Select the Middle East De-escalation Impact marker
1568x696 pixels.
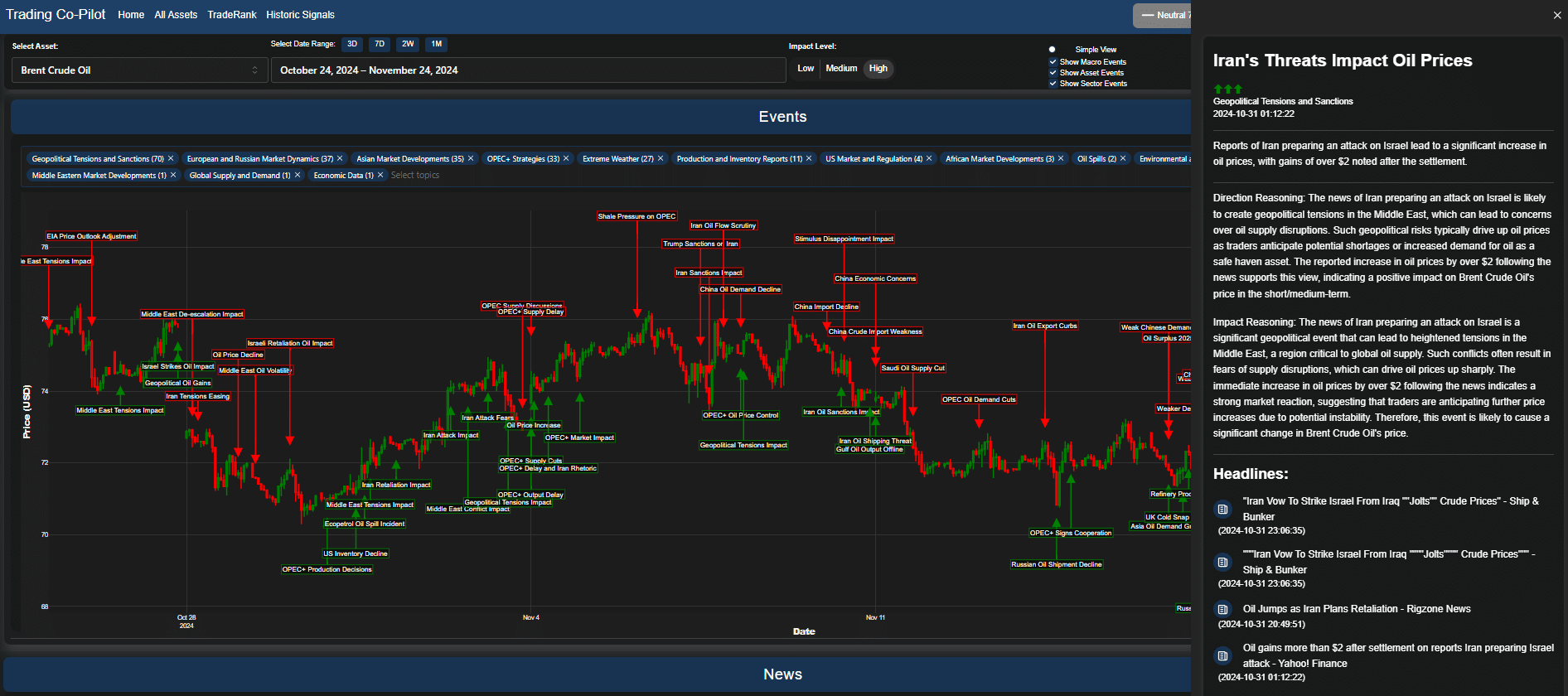192,314
